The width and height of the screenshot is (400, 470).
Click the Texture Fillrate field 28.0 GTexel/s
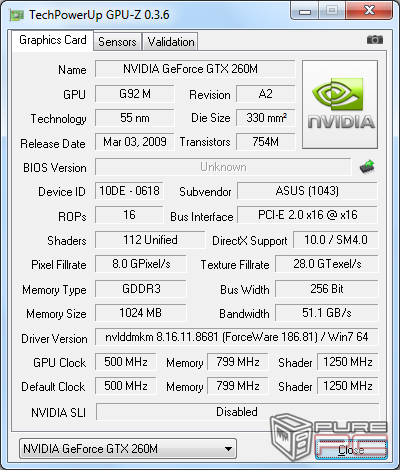[327, 264]
